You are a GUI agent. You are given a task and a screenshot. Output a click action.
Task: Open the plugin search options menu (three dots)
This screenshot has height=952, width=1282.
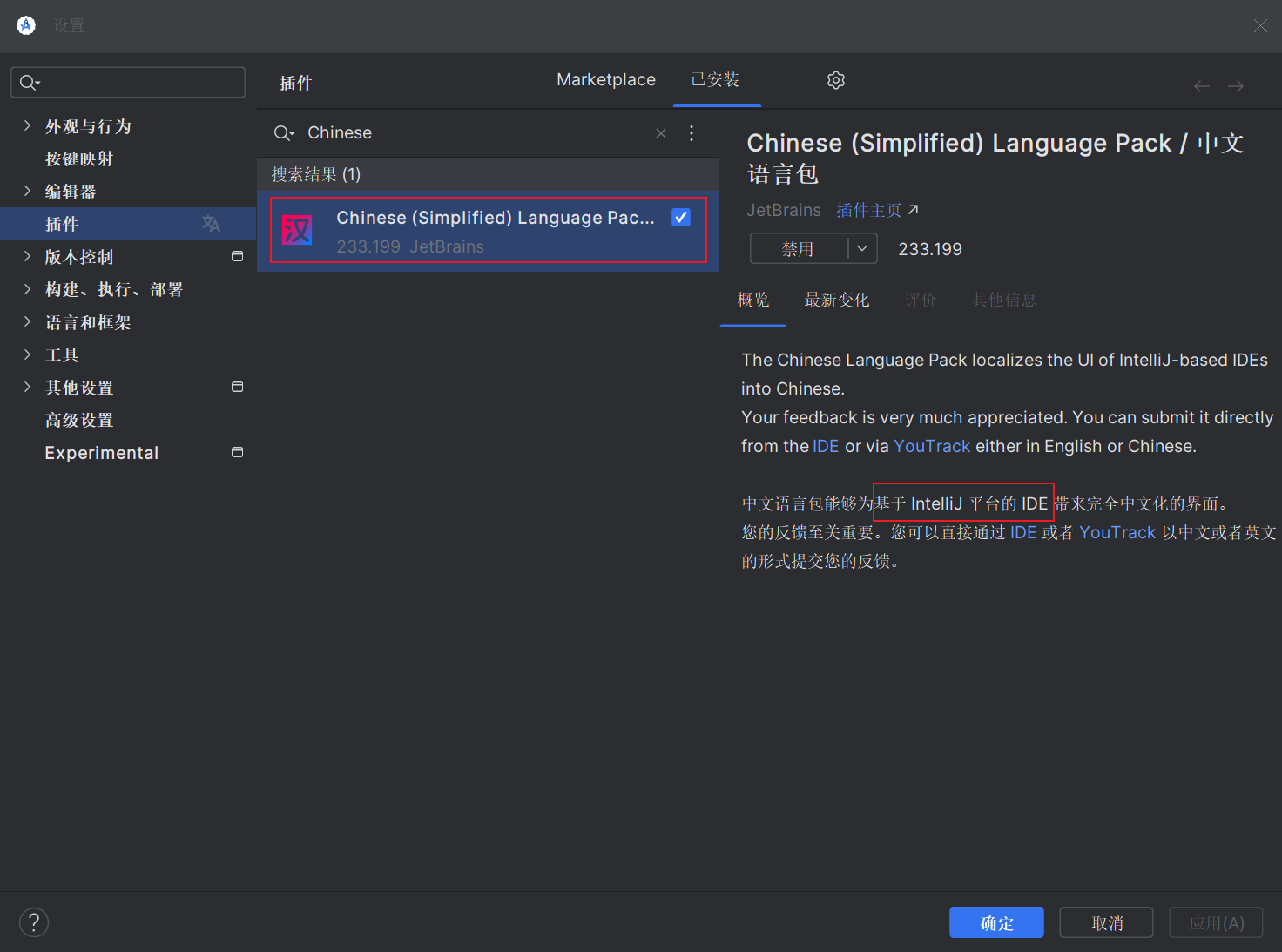[x=692, y=133]
